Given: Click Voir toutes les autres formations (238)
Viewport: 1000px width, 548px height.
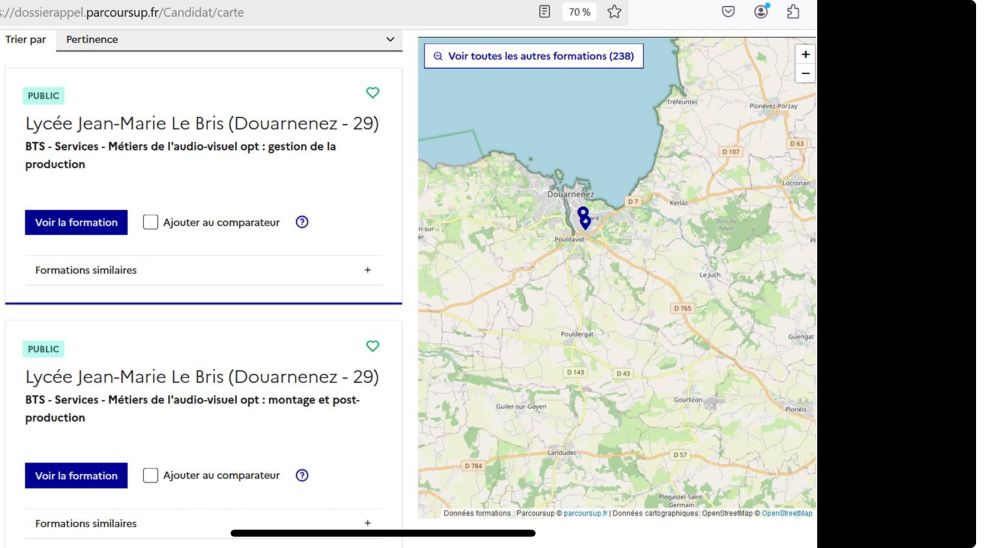Looking at the screenshot, I should [x=534, y=56].
